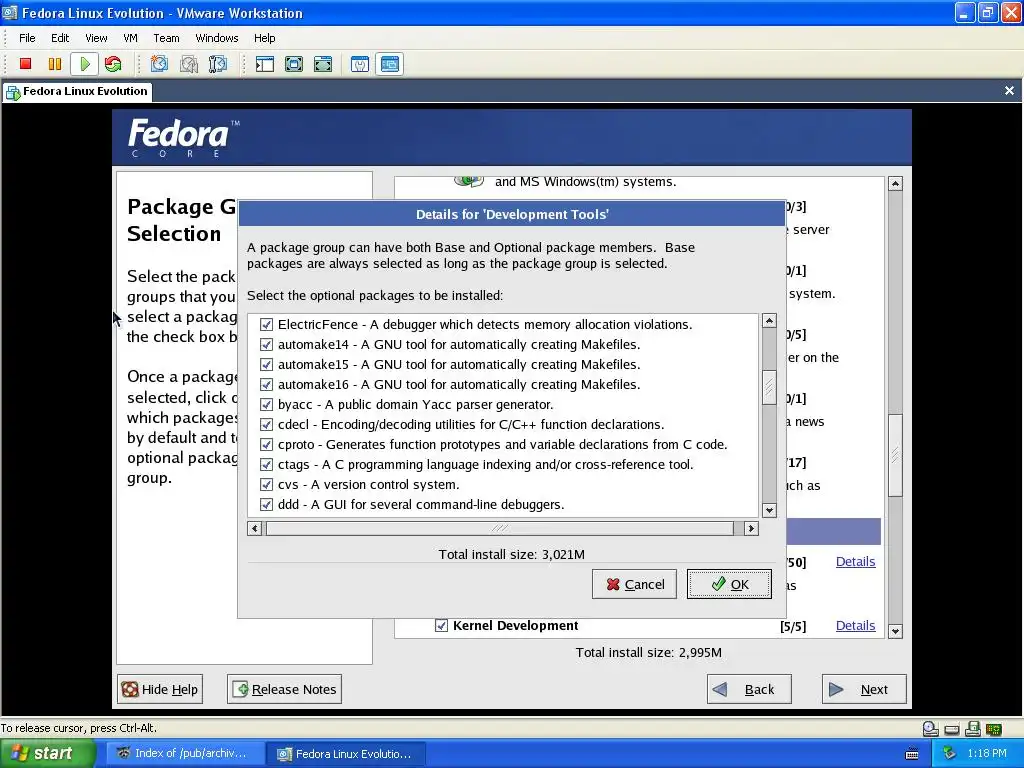Open the Team menu
Image resolution: width=1024 pixels, height=768 pixels.
click(167, 38)
